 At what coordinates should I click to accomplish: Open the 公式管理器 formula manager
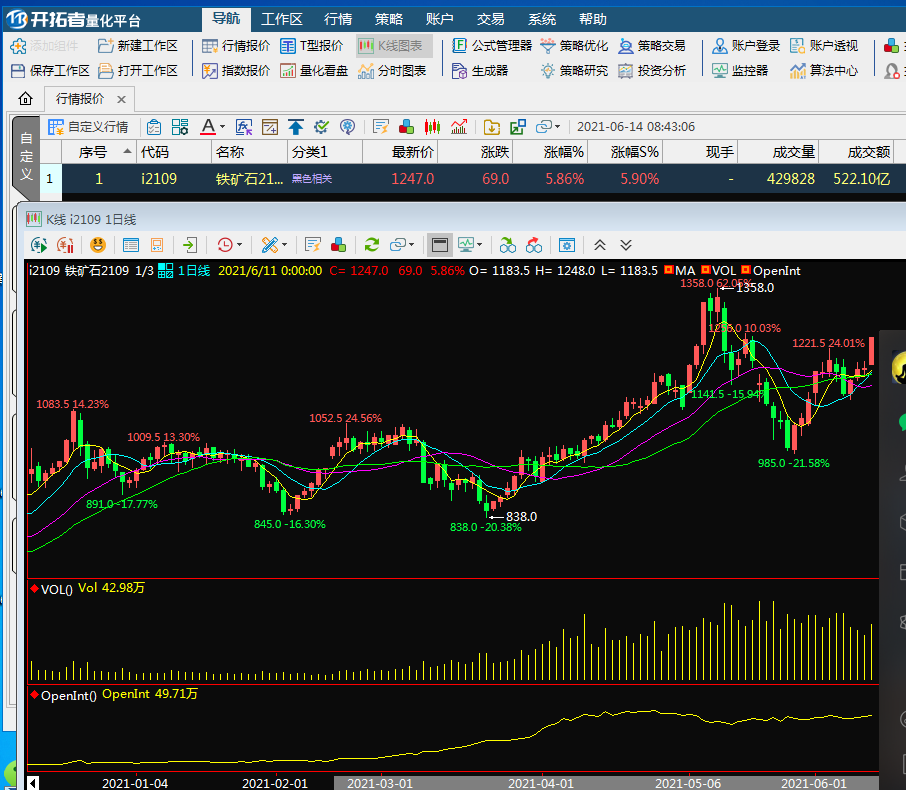pos(491,45)
